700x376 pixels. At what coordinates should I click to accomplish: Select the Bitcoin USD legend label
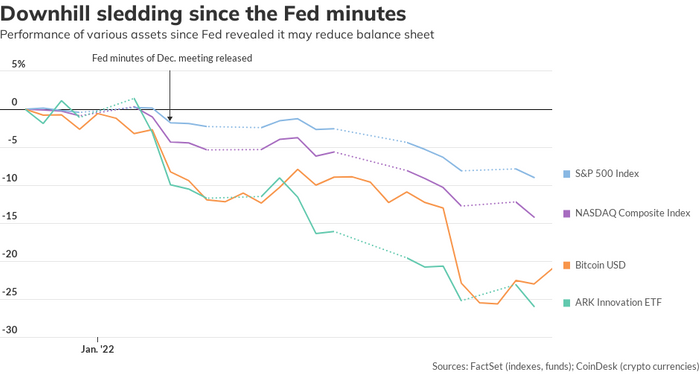coord(600,265)
